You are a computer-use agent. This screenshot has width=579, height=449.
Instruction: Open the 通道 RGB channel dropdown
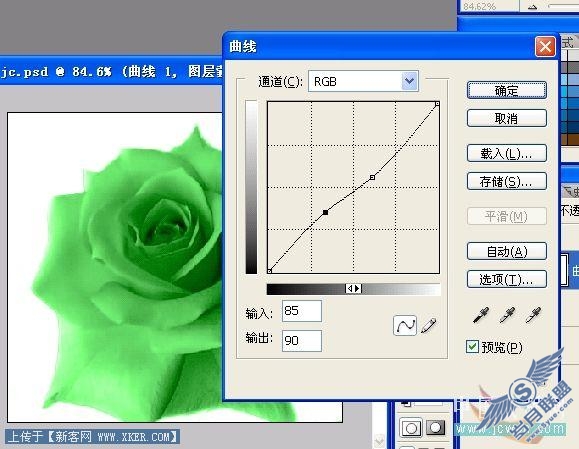click(x=363, y=81)
